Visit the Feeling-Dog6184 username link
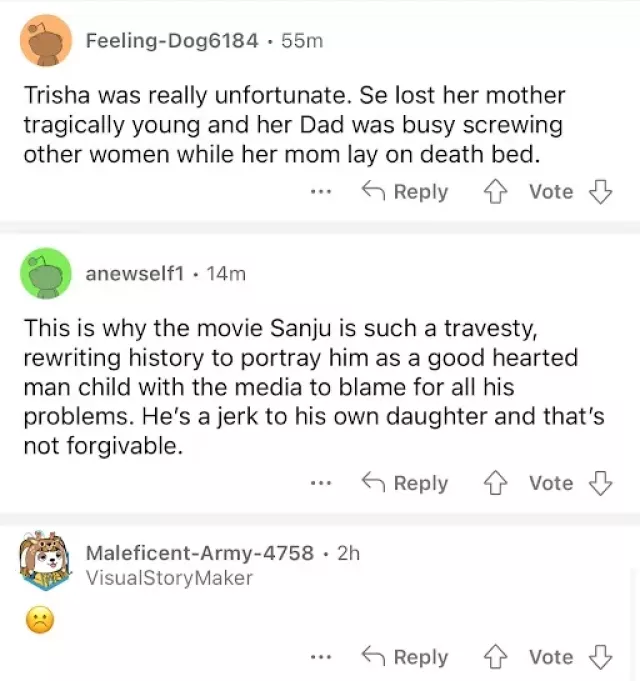Image resolution: width=640 pixels, height=681 pixels. (x=172, y=41)
